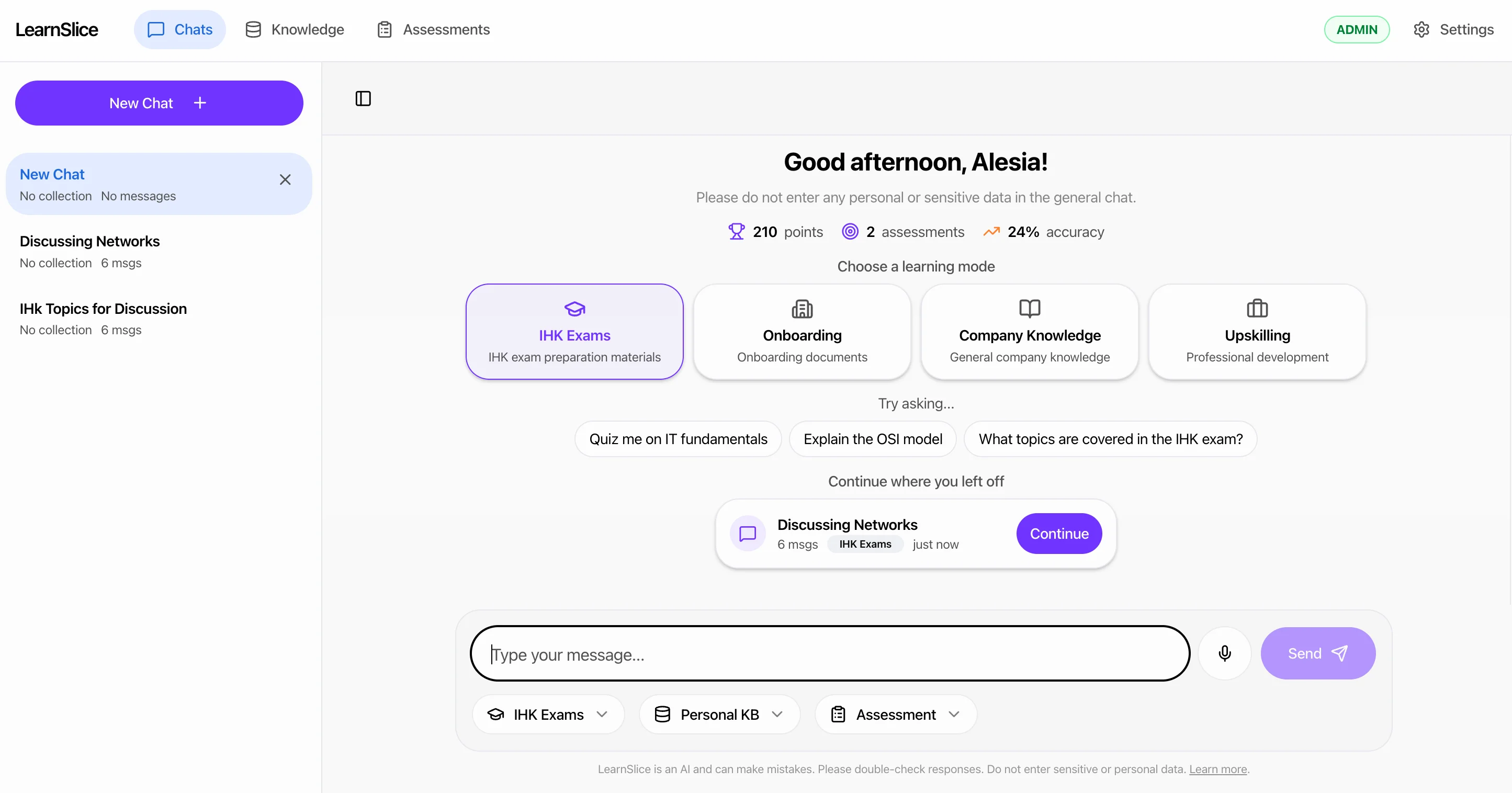Open the Assessments section
The width and height of the screenshot is (1512, 793).
pyautogui.click(x=433, y=29)
